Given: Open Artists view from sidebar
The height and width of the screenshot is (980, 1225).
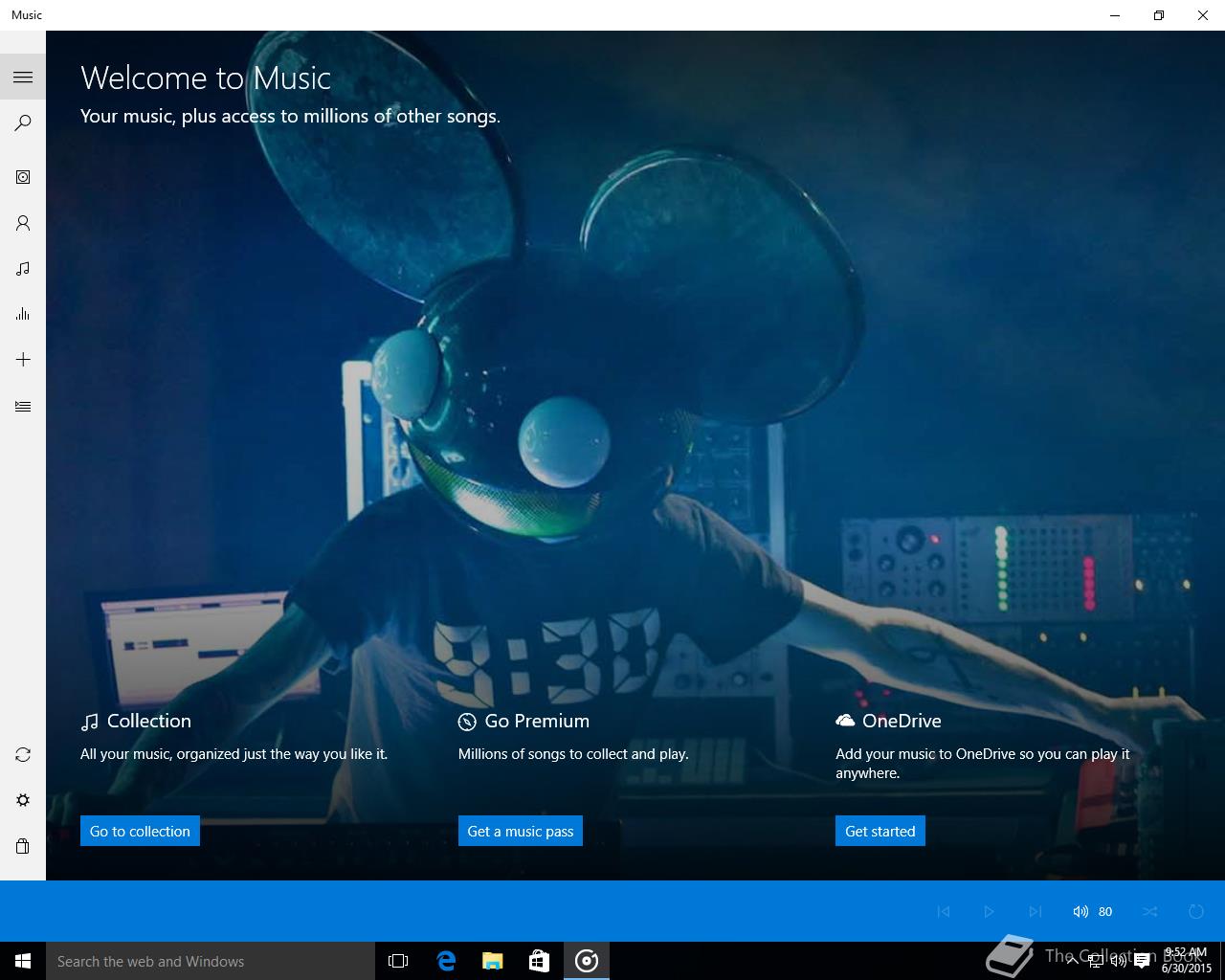Looking at the screenshot, I should click(x=23, y=223).
